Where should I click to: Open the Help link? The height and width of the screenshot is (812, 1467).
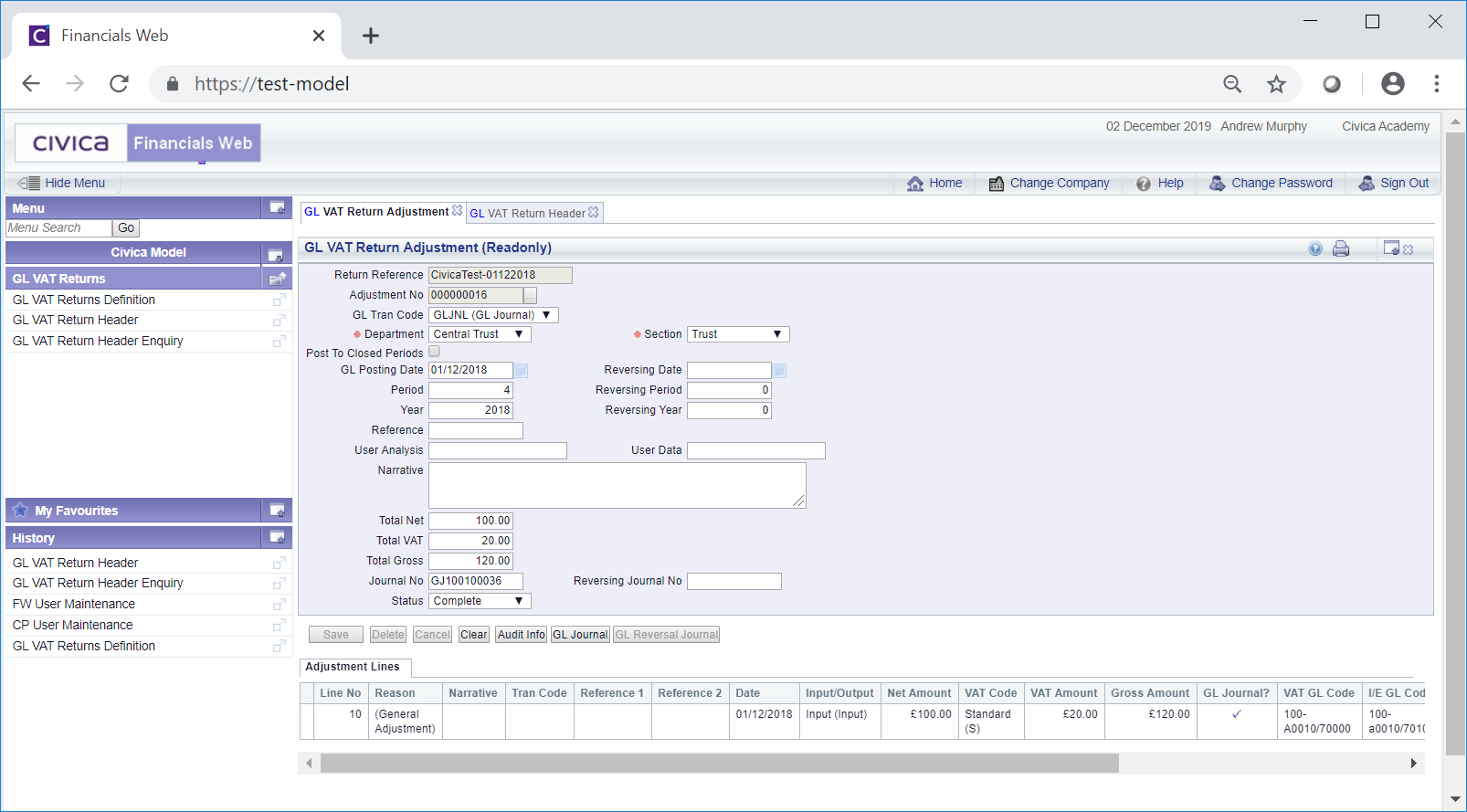click(1160, 184)
